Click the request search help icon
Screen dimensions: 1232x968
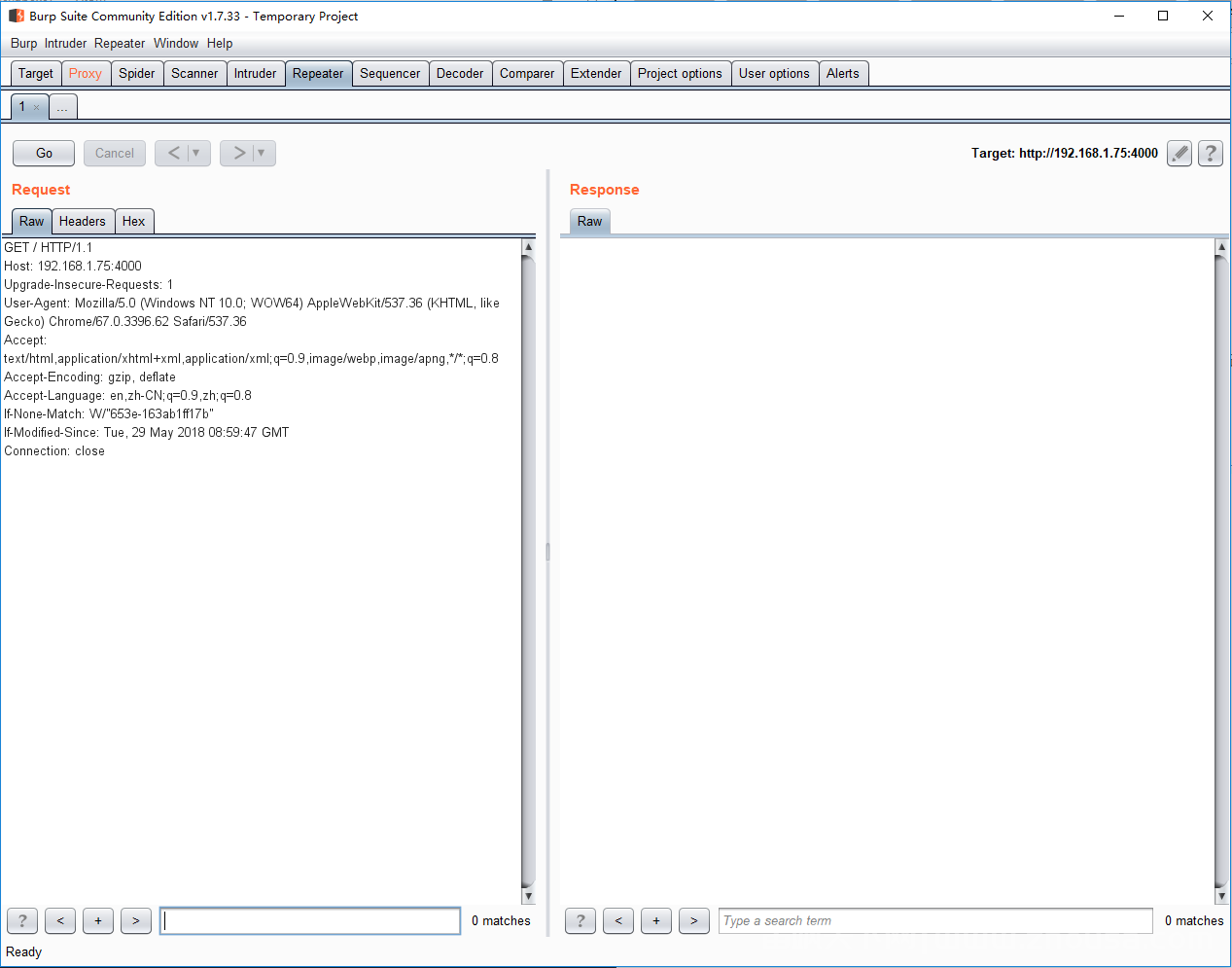pos(22,920)
